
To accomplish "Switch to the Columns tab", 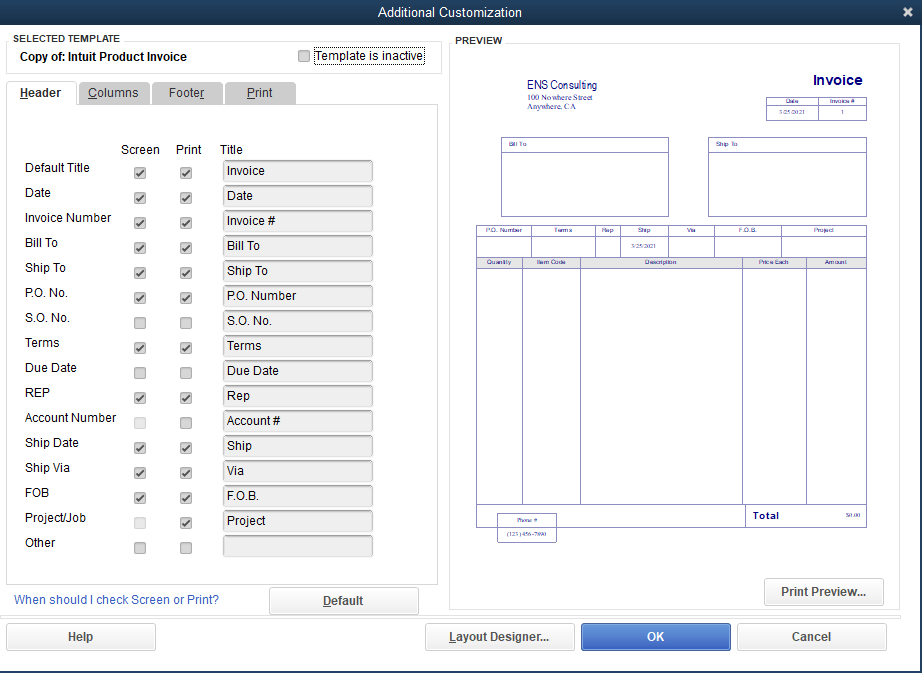I will pyautogui.click(x=113, y=93).
